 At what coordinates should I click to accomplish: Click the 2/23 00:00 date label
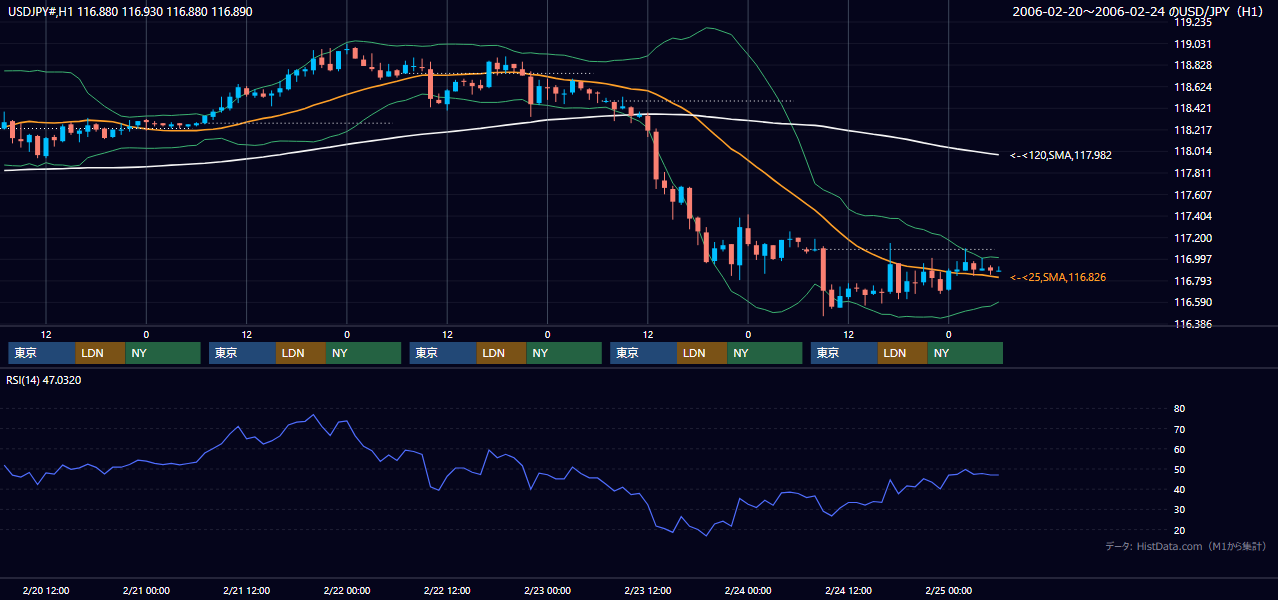547,590
